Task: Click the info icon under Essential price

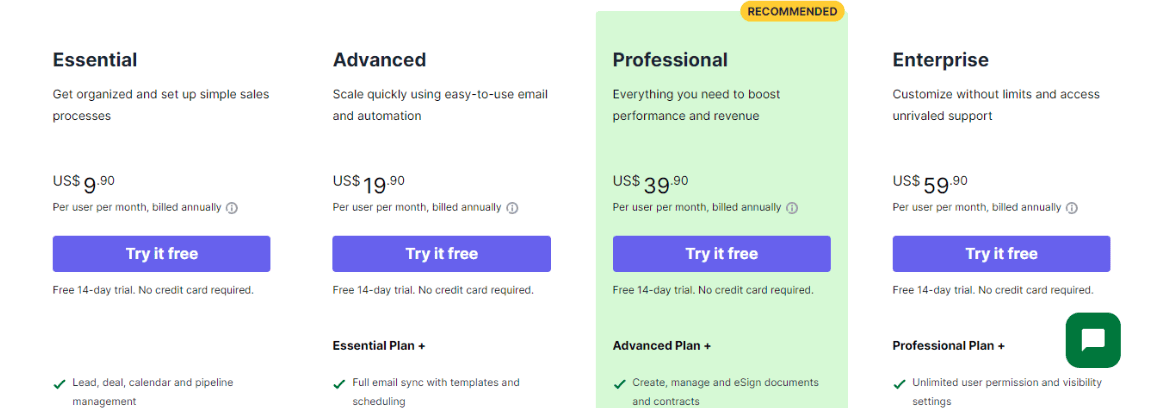Action: [x=231, y=208]
